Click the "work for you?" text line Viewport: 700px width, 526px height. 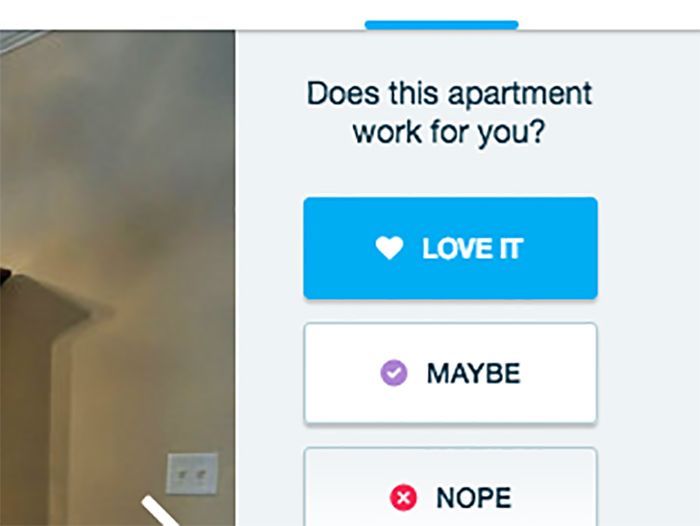[x=449, y=132]
